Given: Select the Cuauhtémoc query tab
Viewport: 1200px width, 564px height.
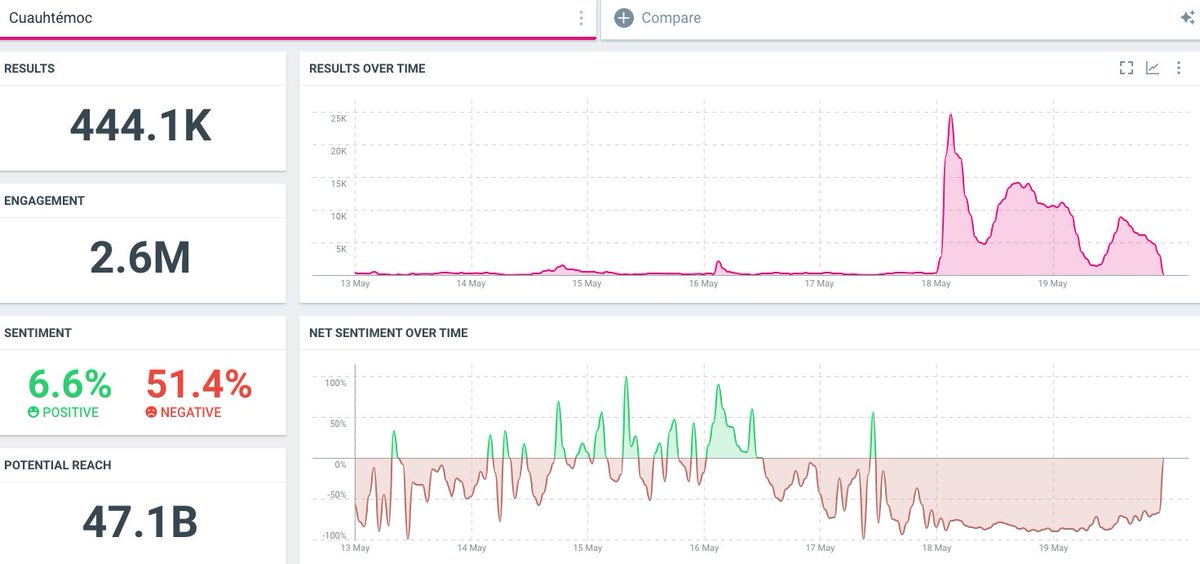Looking at the screenshot, I should (298, 18).
